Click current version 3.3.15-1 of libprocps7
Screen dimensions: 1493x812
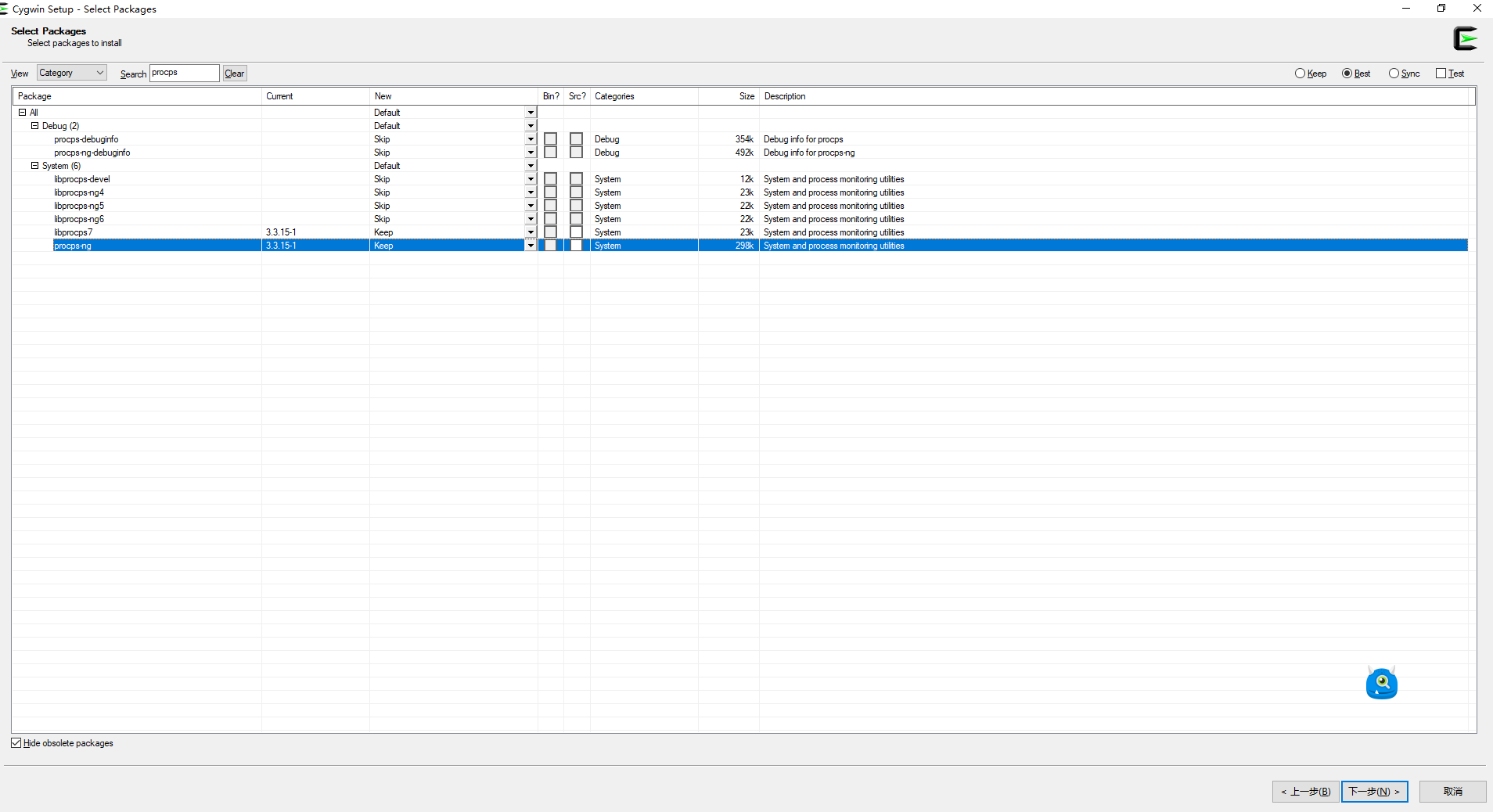point(281,232)
